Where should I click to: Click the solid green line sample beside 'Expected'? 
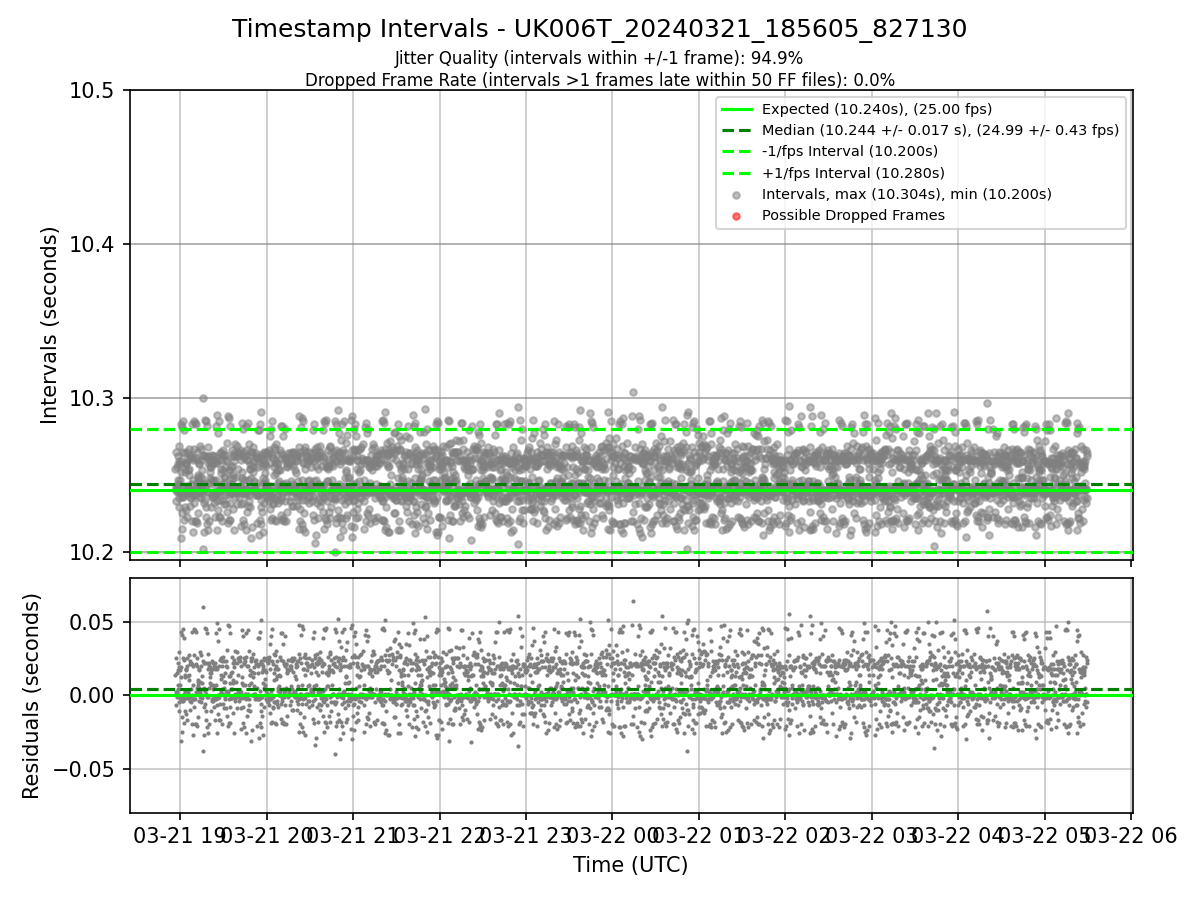(x=737, y=109)
